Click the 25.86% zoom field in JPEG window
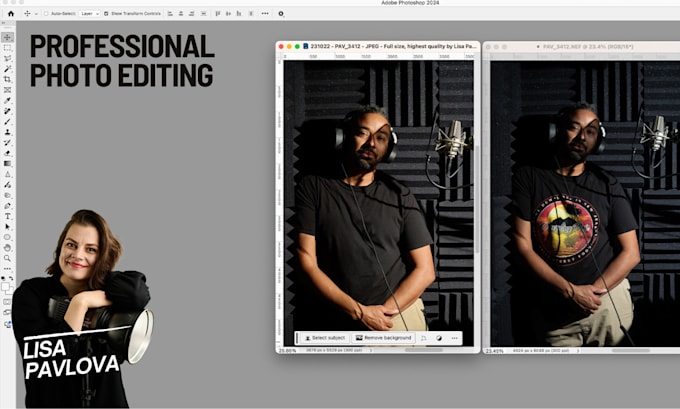This screenshot has width=680, height=409. click(287, 350)
